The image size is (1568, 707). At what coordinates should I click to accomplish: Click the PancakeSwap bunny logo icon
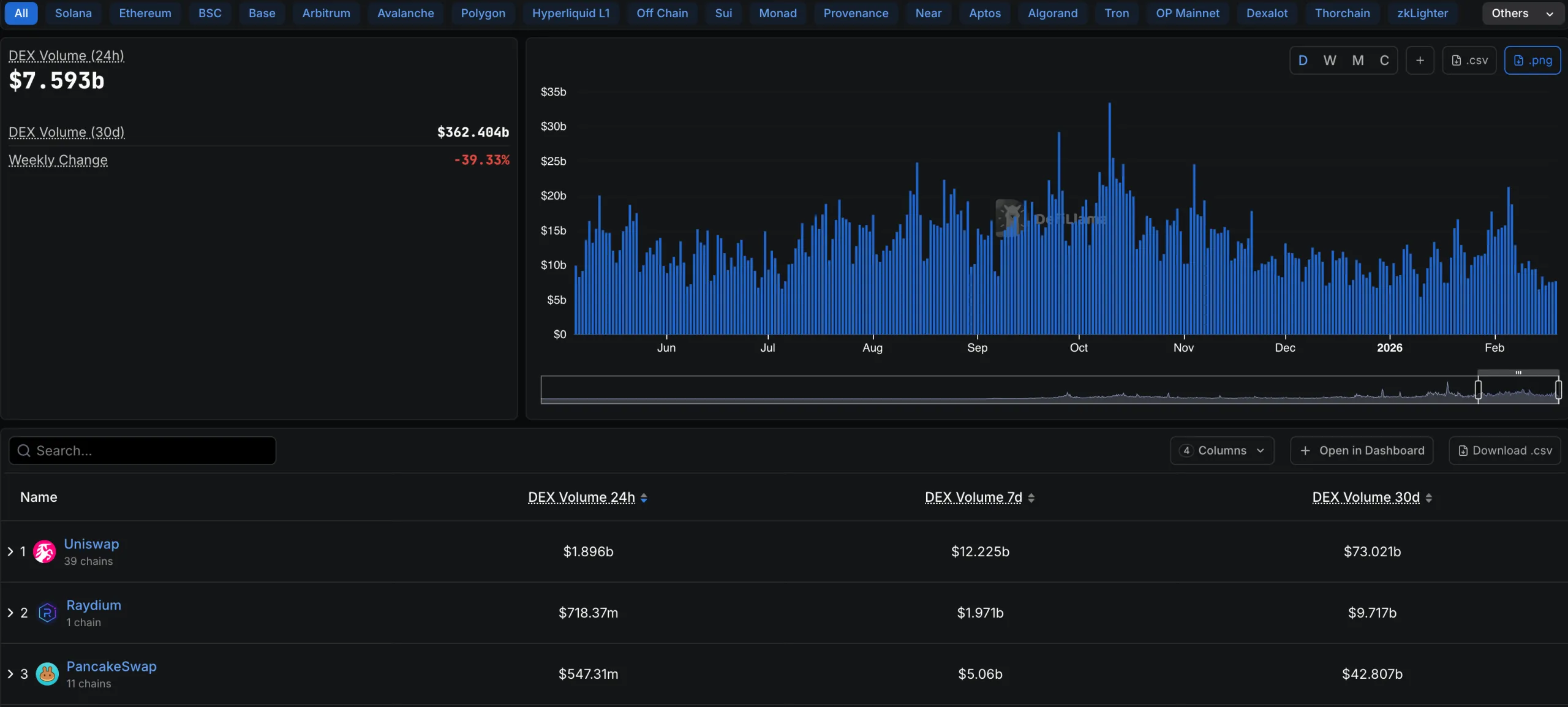pyautogui.click(x=47, y=674)
